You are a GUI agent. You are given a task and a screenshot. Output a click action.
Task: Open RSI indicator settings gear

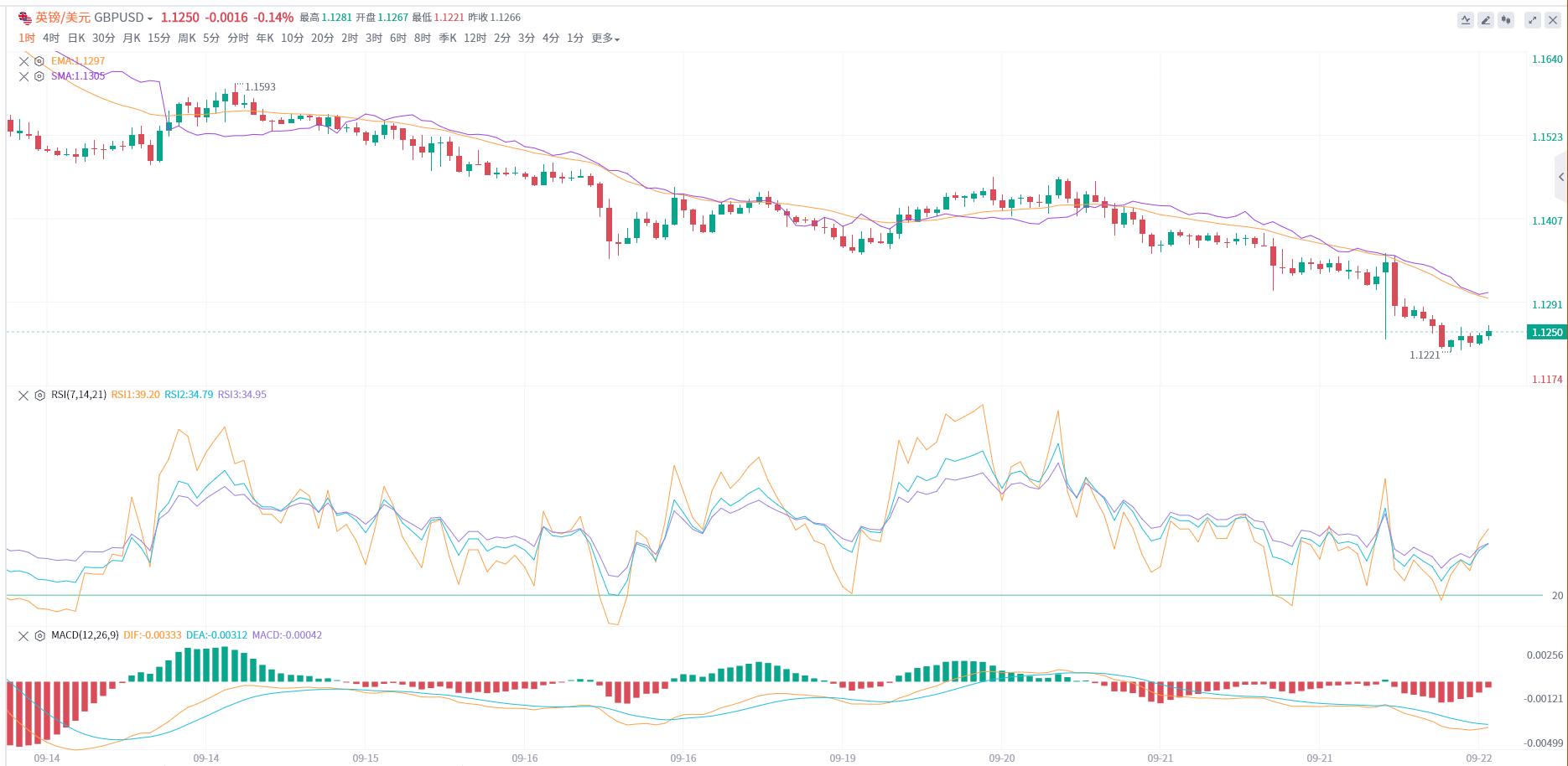[39, 396]
